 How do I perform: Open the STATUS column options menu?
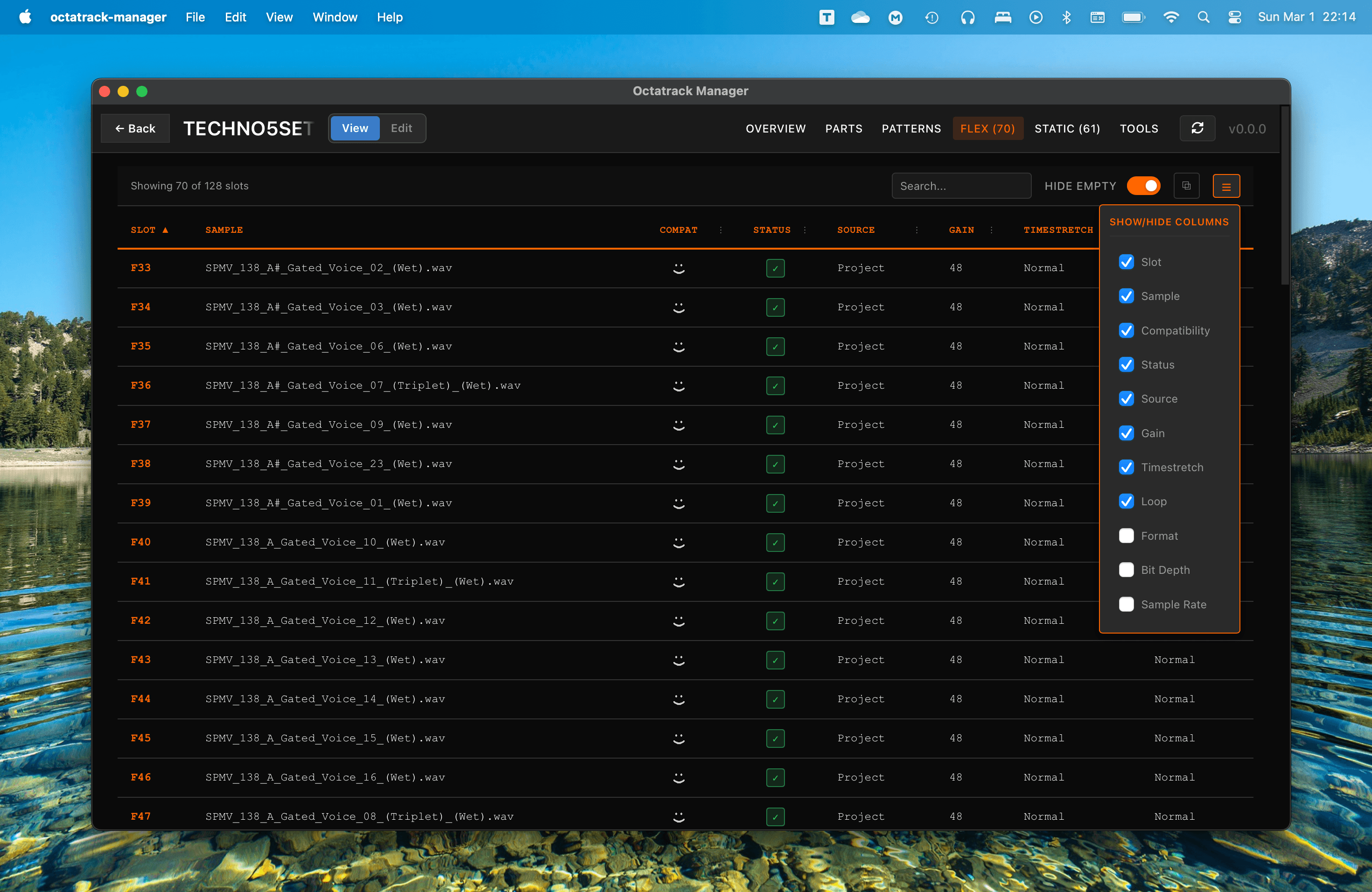pos(805,230)
